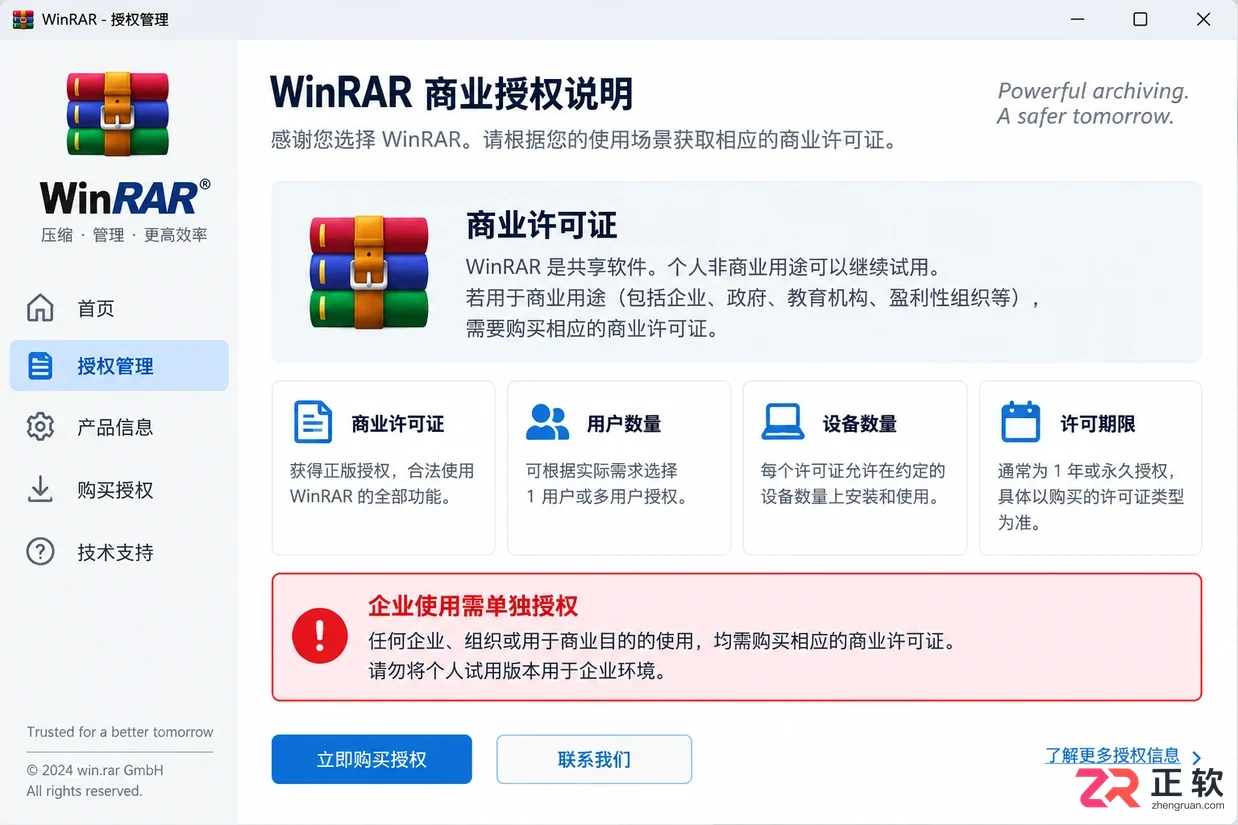Click the gear icon beside 产品信息
Viewport: 1238px width, 825px height.
[x=40, y=427]
